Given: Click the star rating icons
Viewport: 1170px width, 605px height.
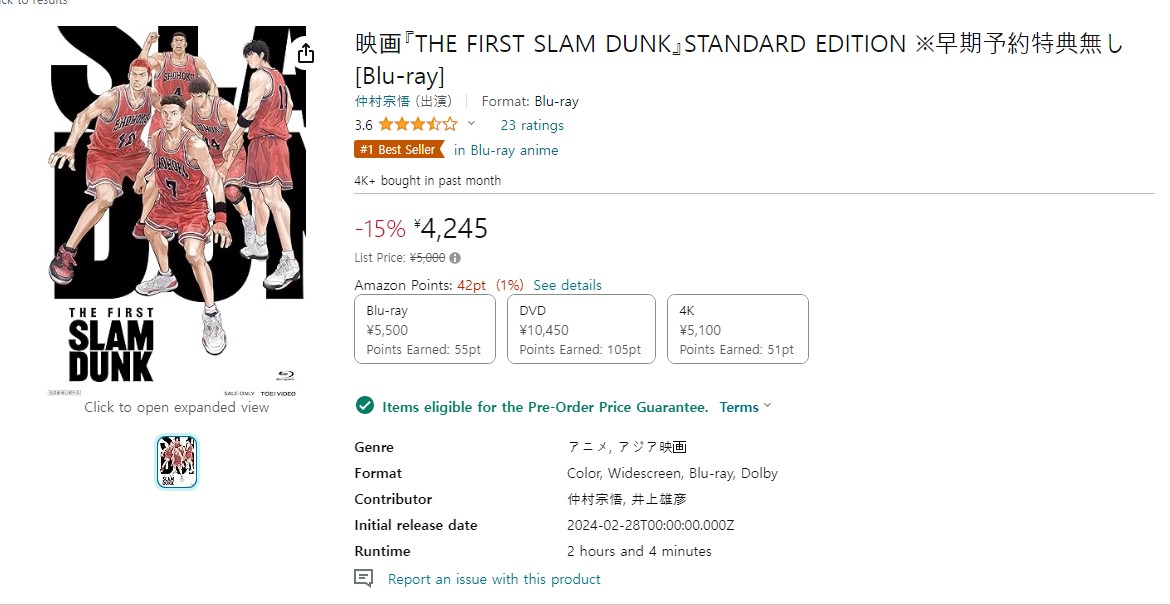Looking at the screenshot, I should click(417, 125).
